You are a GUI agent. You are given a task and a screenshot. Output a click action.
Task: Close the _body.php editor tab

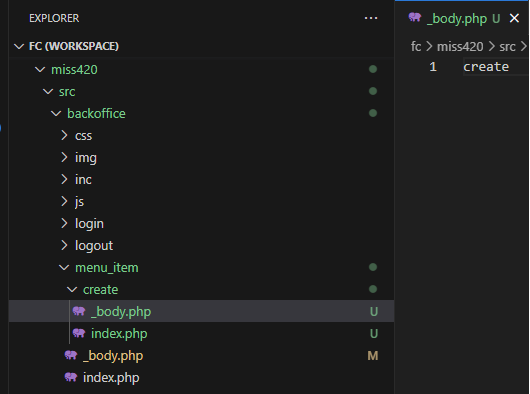(x=514, y=18)
